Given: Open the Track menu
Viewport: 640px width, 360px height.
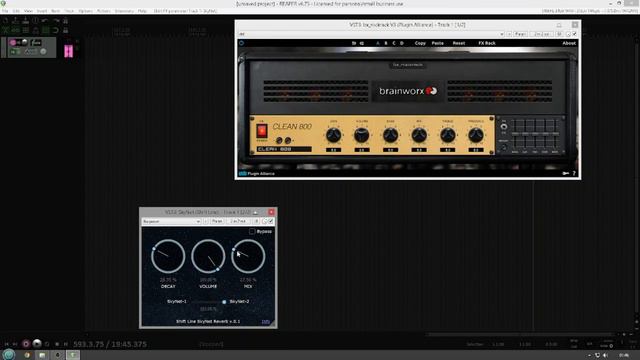Looking at the screenshot, I should (x=69, y=11).
